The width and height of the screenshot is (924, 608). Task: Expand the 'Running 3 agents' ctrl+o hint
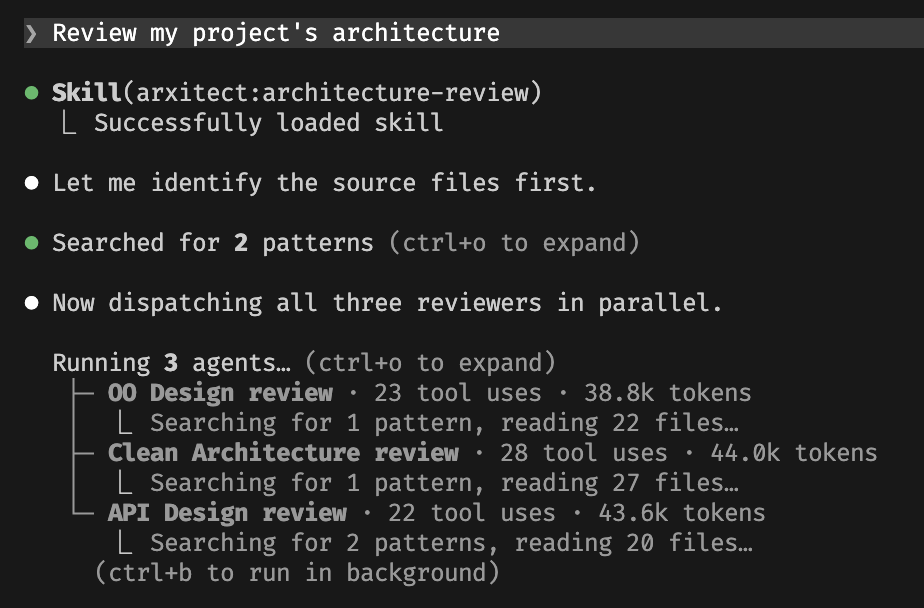[x=431, y=363]
